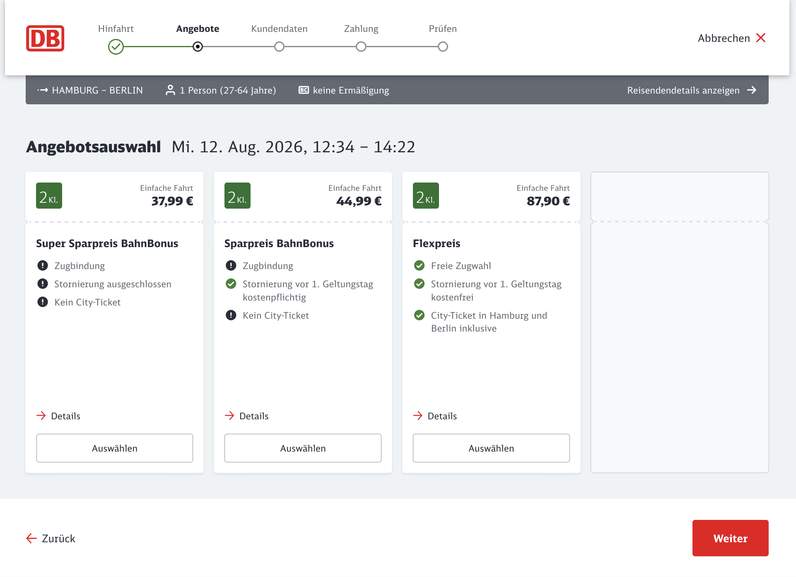The width and height of the screenshot is (796, 577).
Task: Click the Freie Zugwahl text
Action: (461, 265)
